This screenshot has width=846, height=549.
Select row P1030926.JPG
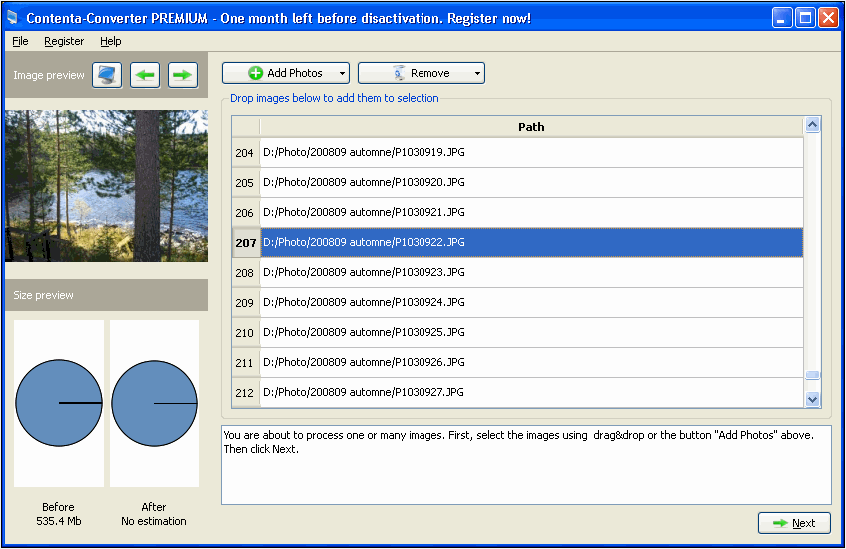click(531, 362)
